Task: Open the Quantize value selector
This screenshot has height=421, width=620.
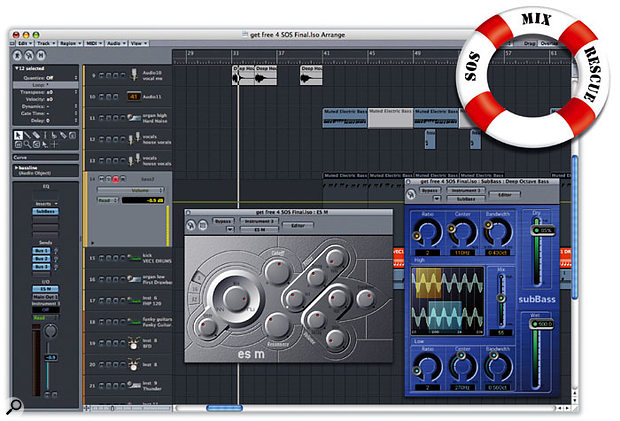Action: point(49,78)
